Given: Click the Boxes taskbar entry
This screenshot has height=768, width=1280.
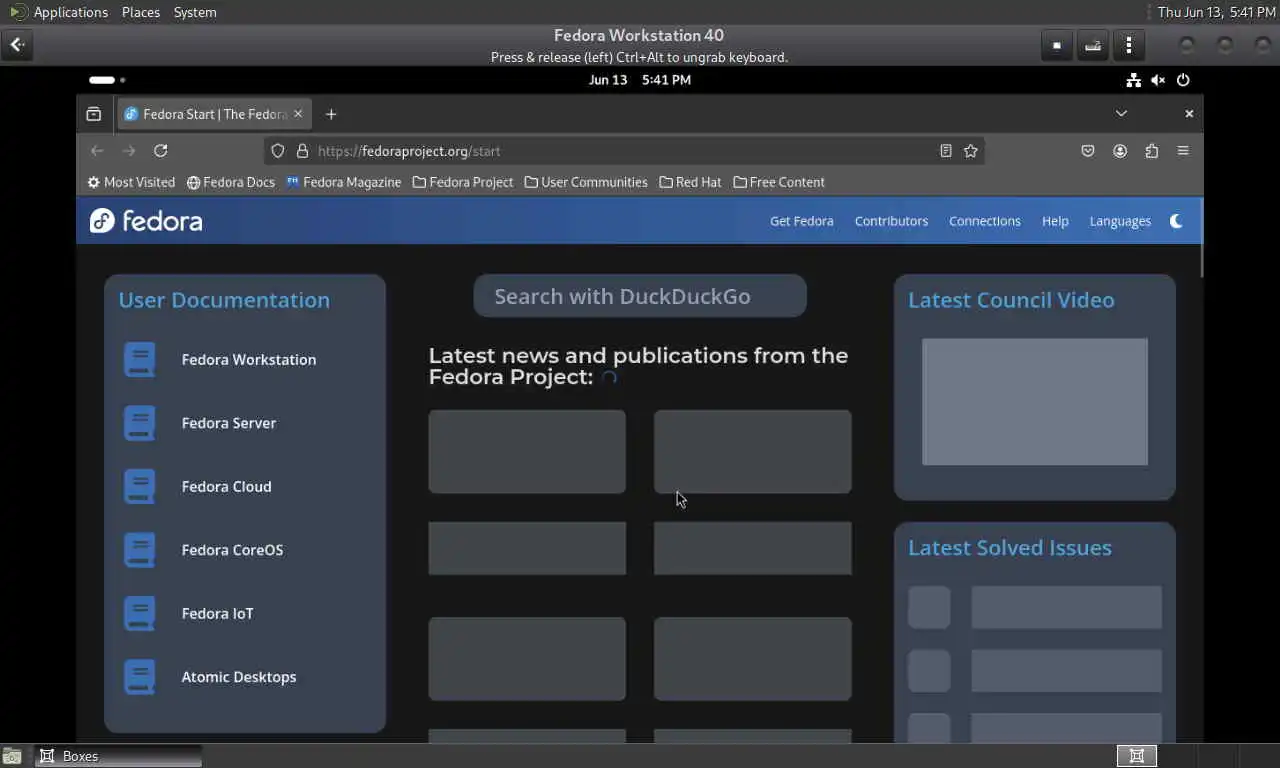Looking at the screenshot, I should [x=118, y=756].
